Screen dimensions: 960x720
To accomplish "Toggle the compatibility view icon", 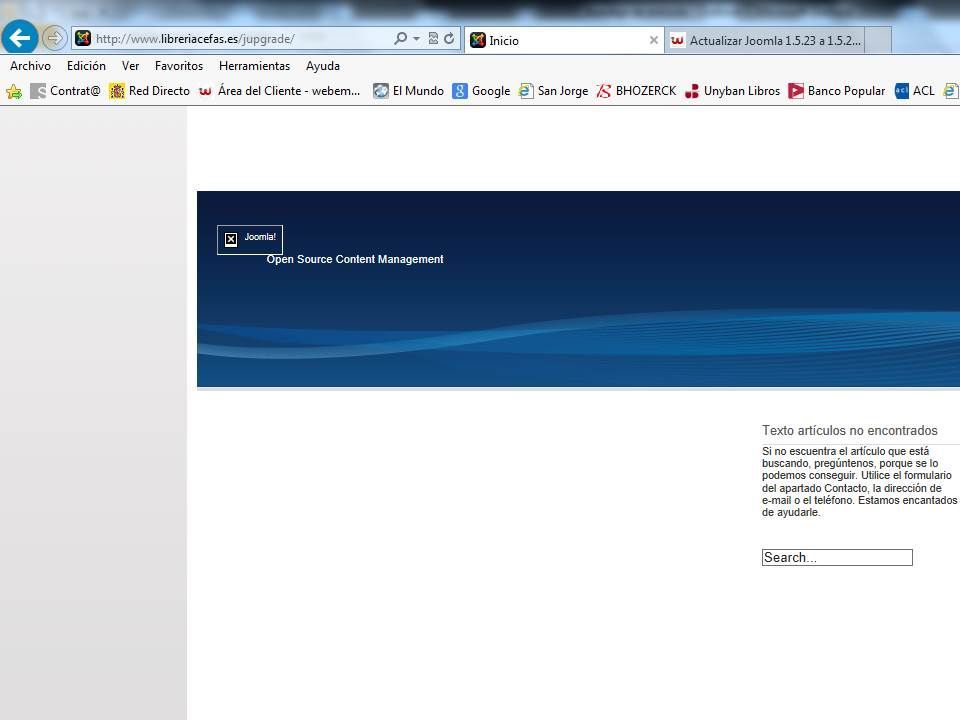I will coord(433,39).
